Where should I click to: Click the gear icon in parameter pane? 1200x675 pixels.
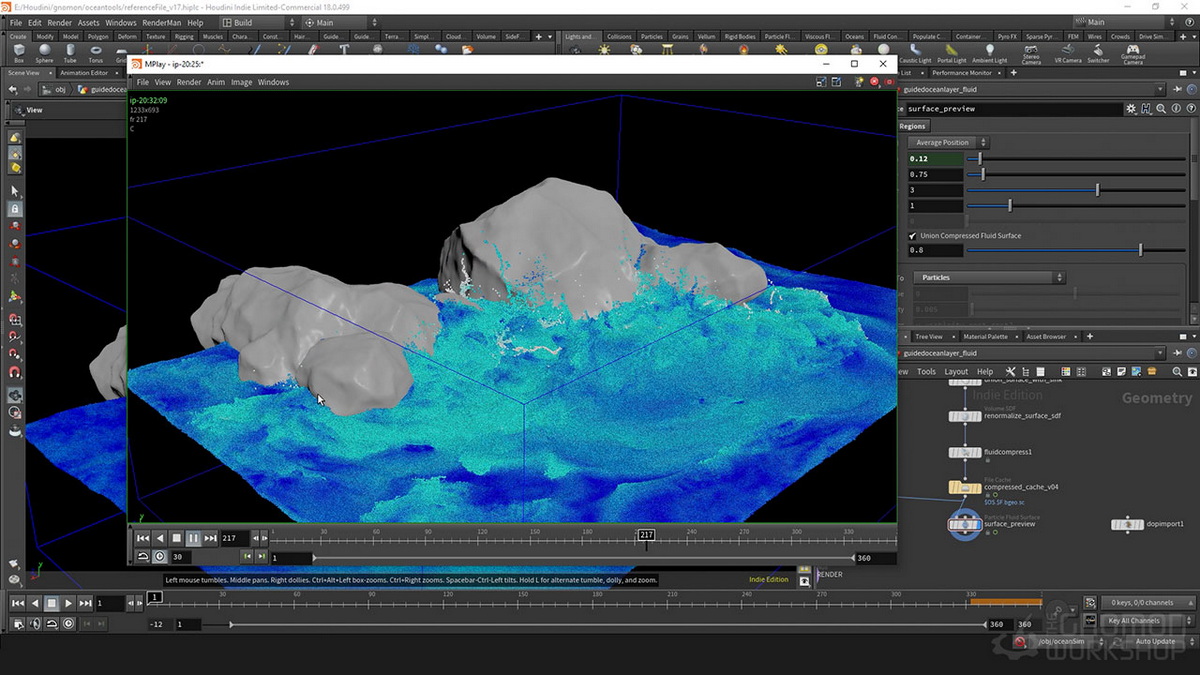[1131, 108]
